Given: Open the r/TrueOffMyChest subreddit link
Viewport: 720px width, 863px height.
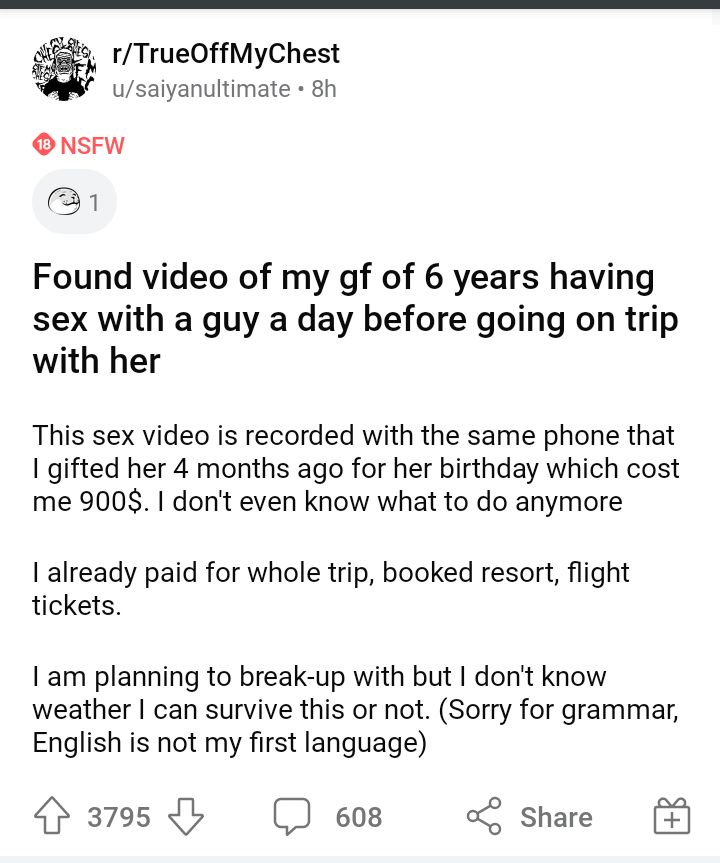Looking at the screenshot, I should (226, 53).
